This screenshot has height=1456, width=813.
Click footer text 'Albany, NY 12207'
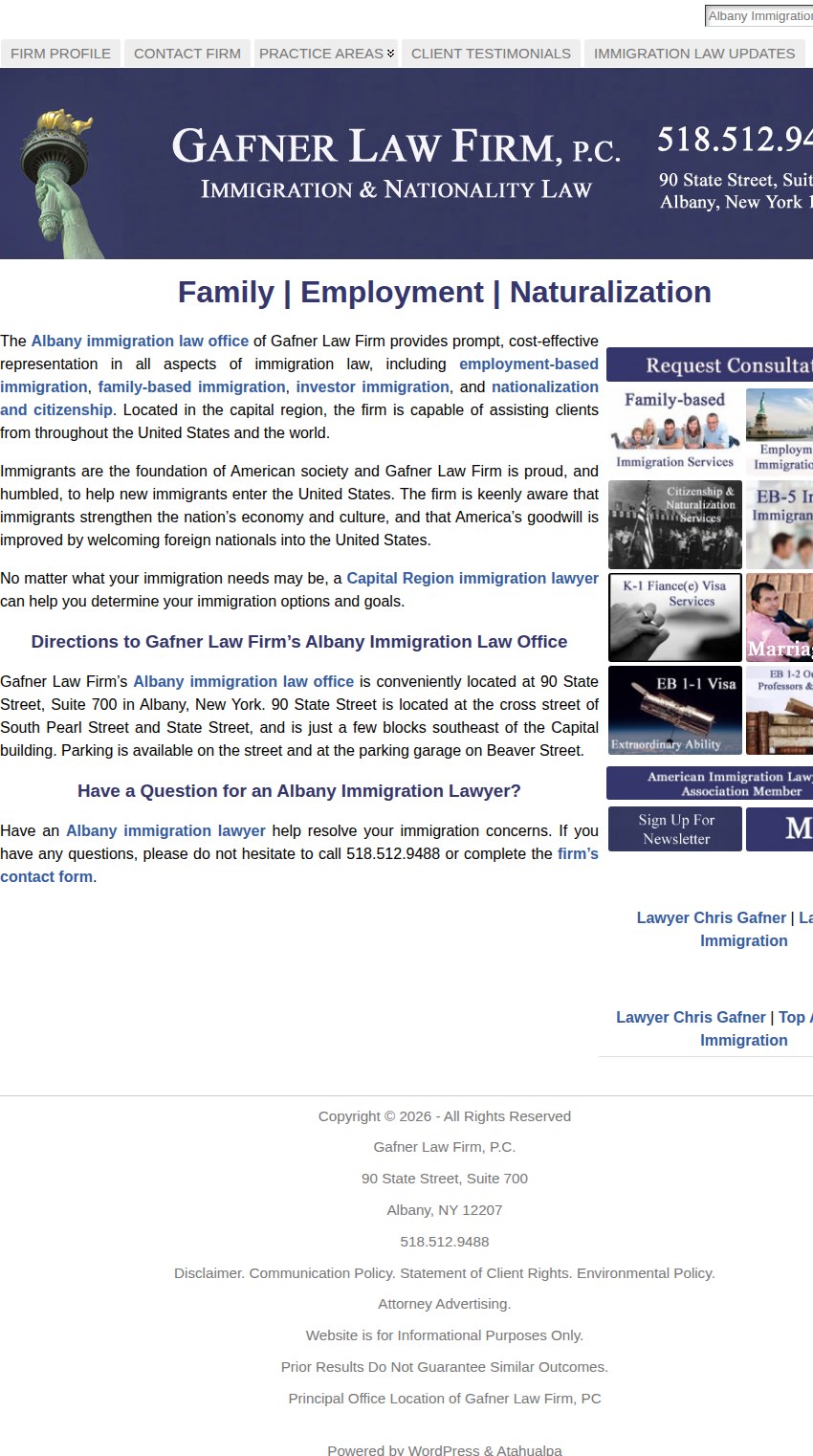coord(445,1210)
